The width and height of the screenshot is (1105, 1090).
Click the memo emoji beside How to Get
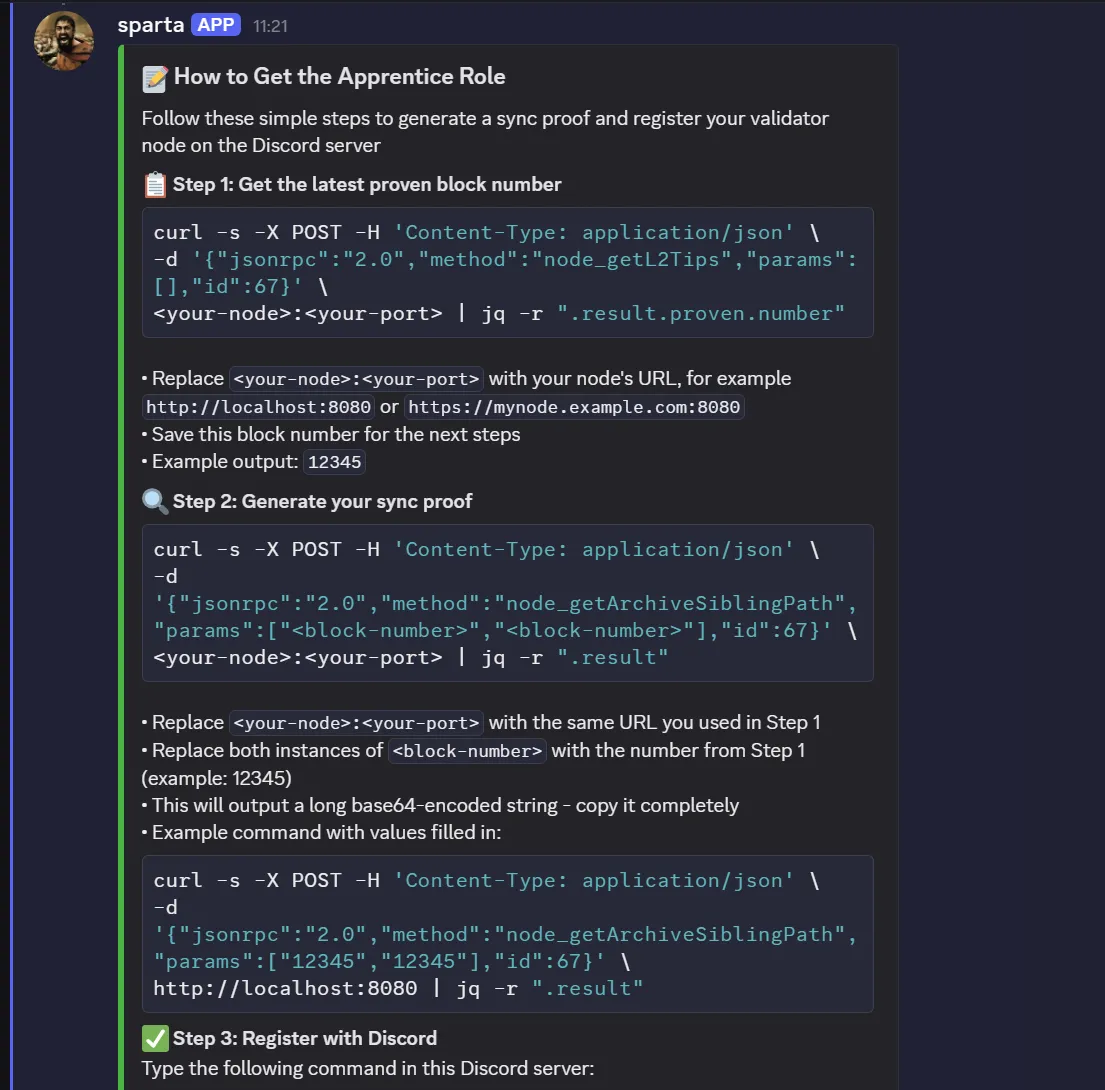tap(155, 77)
